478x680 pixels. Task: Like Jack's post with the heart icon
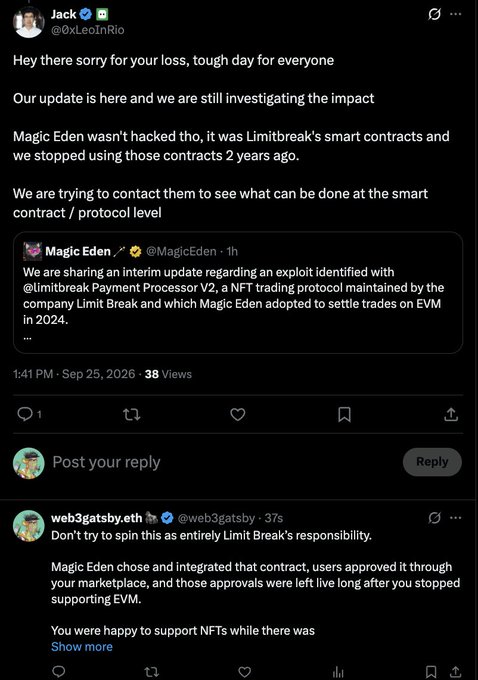[x=238, y=415]
